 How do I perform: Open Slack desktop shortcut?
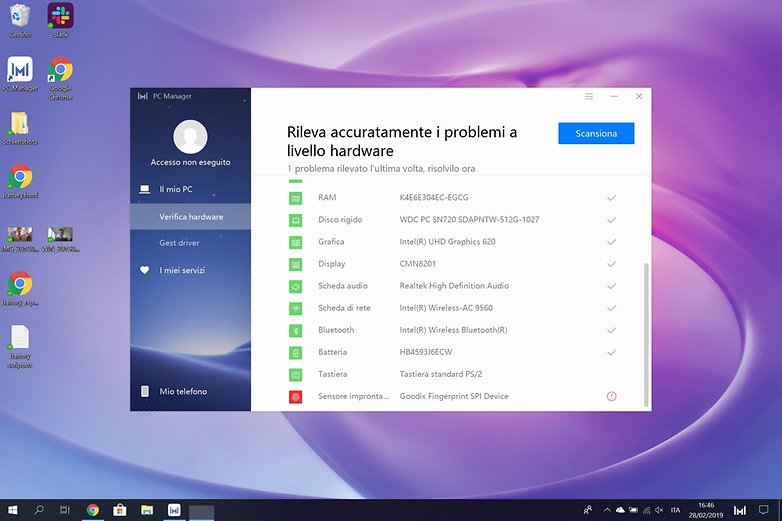(60, 21)
